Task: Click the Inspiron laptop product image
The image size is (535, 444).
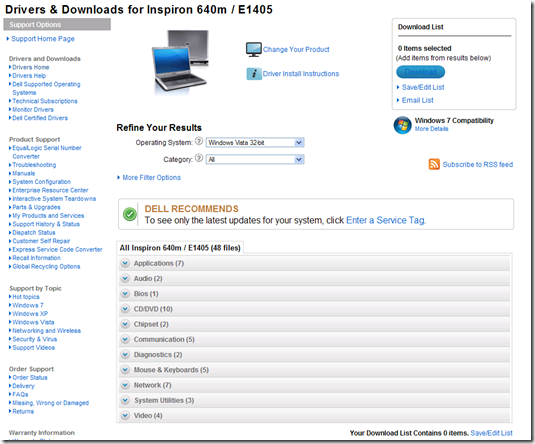Action: coord(179,61)
